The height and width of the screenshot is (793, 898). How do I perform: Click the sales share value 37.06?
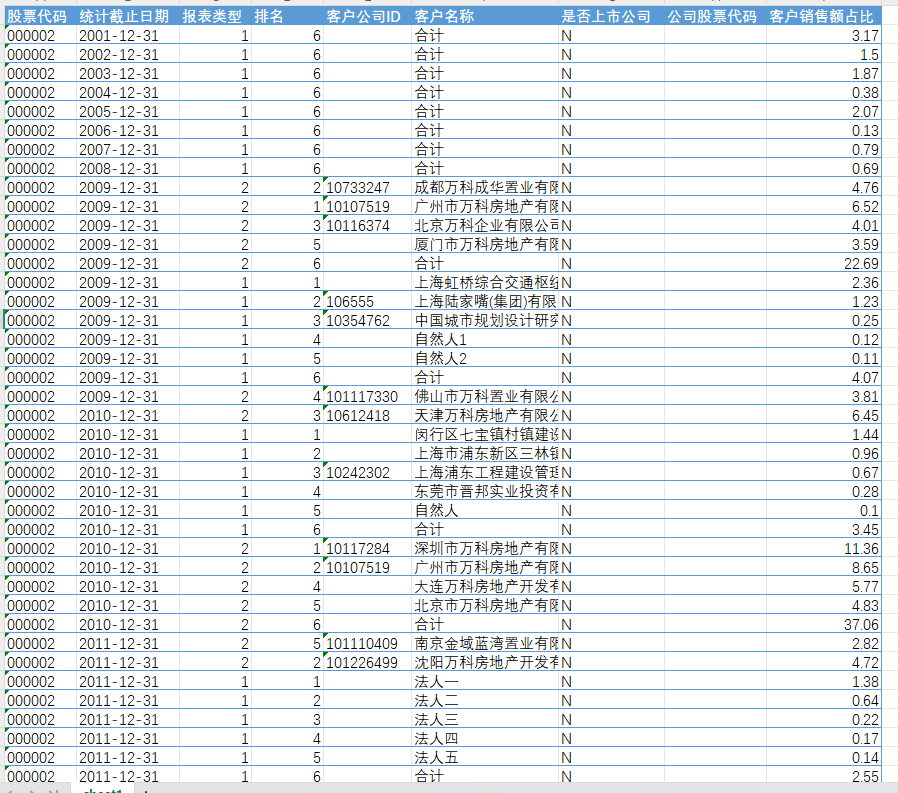(824, 624)
